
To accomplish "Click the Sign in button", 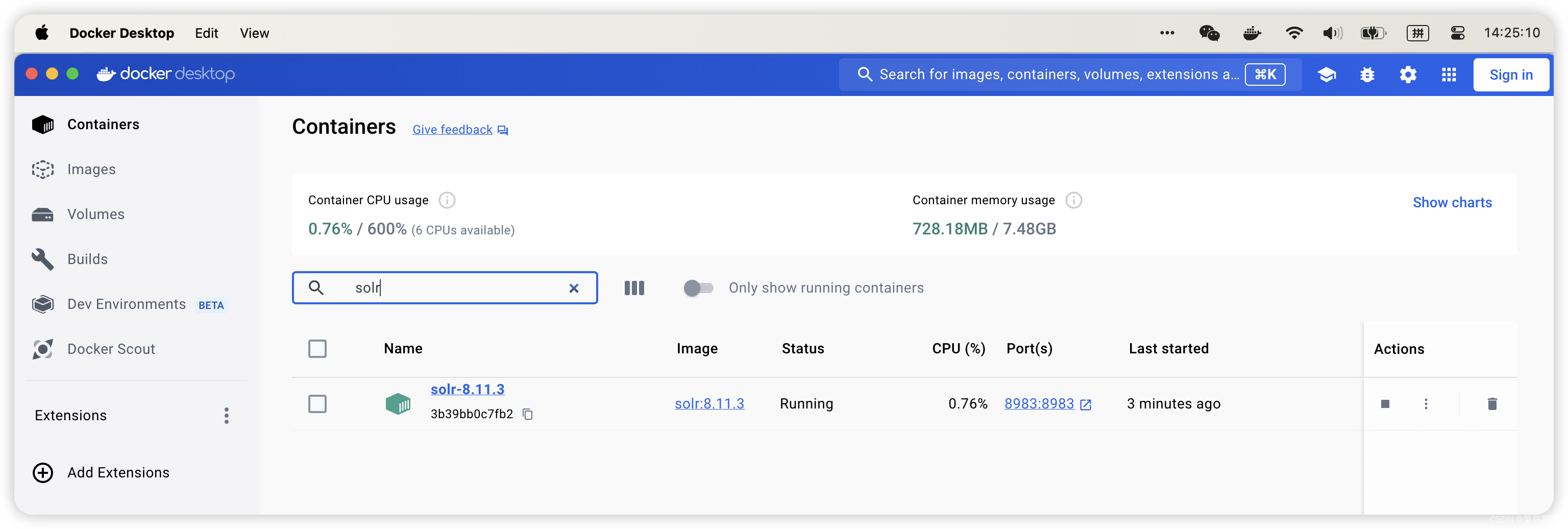I will (x=1511, y=75).
